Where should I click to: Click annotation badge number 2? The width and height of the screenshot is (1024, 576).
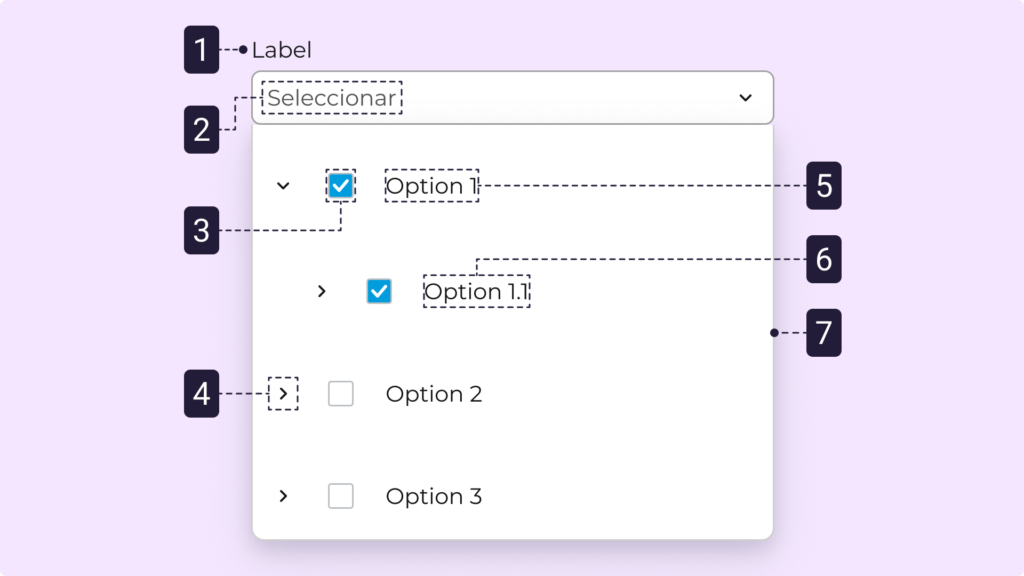[x=201, y=130]
